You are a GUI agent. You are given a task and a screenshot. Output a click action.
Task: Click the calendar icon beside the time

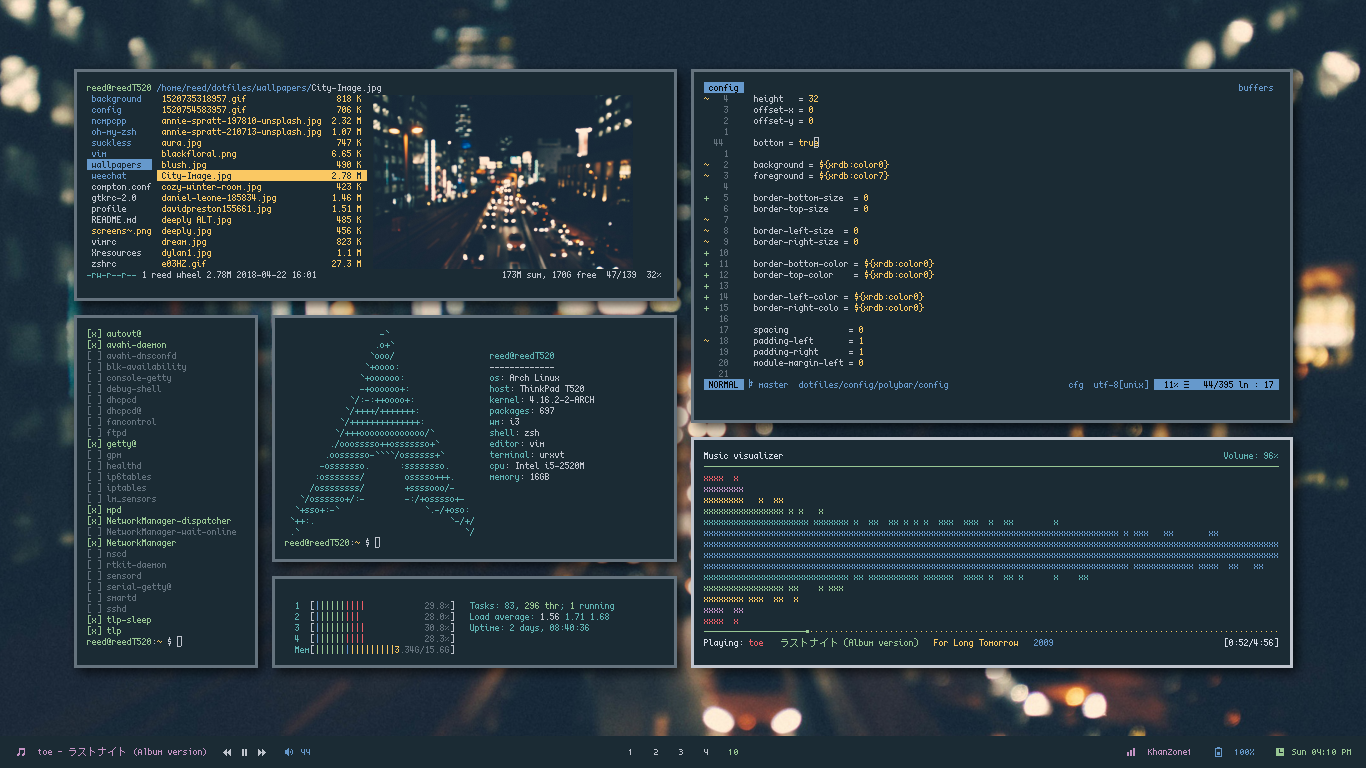[x=1279, y=752]
